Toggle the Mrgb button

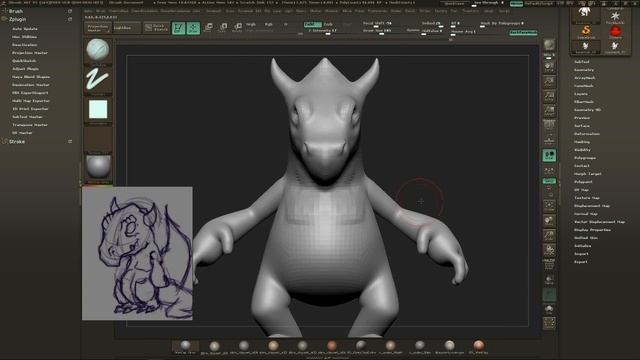251,24
